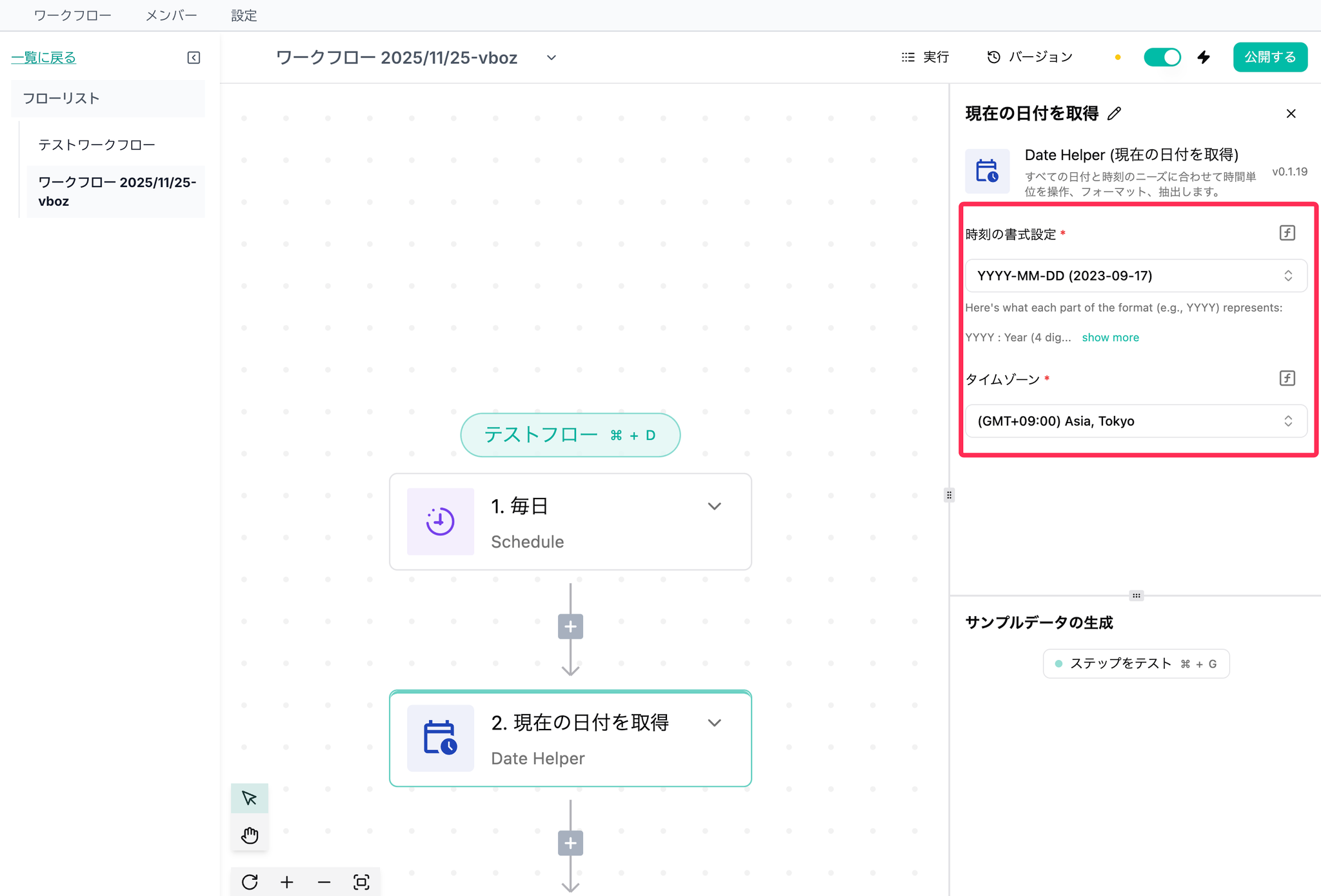Select テストワークフロー in flow list
This screenshot has height=896, width=1321.
[x=97, y=144]
